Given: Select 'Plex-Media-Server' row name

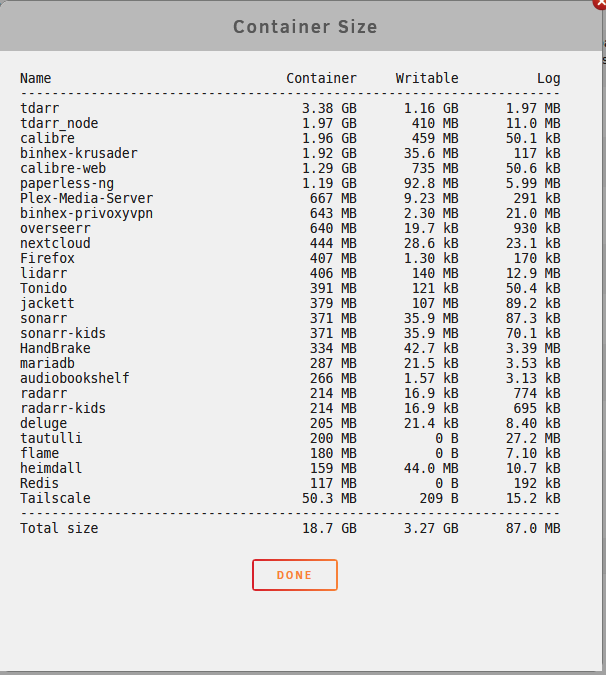Looking at the screenshot, I should (87, 198).
